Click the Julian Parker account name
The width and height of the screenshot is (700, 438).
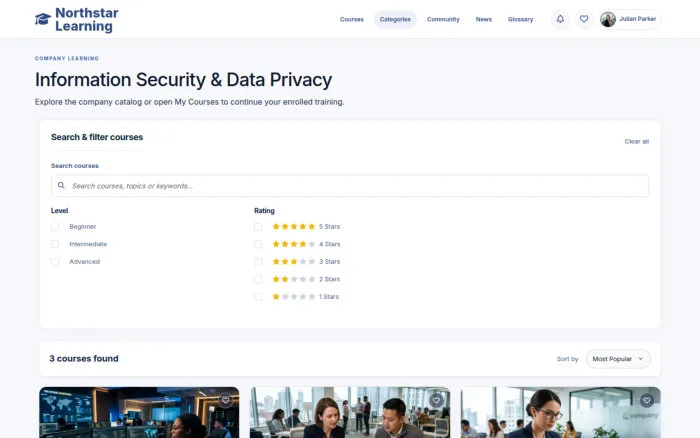pyautogui.click(x=638, y=19)
